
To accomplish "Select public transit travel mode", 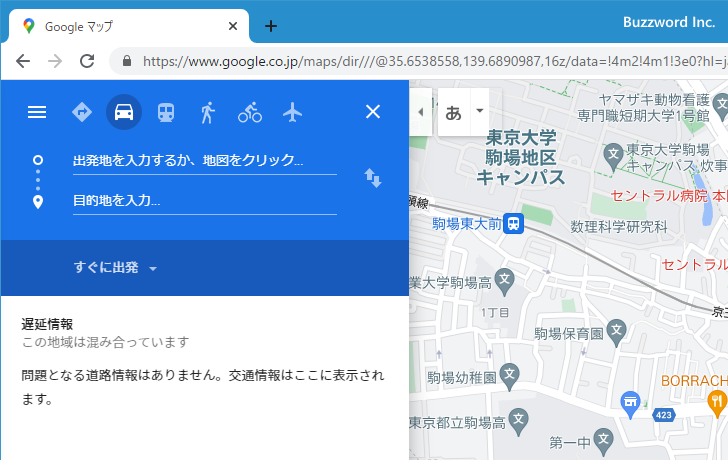I will click(x=166, y=112).
